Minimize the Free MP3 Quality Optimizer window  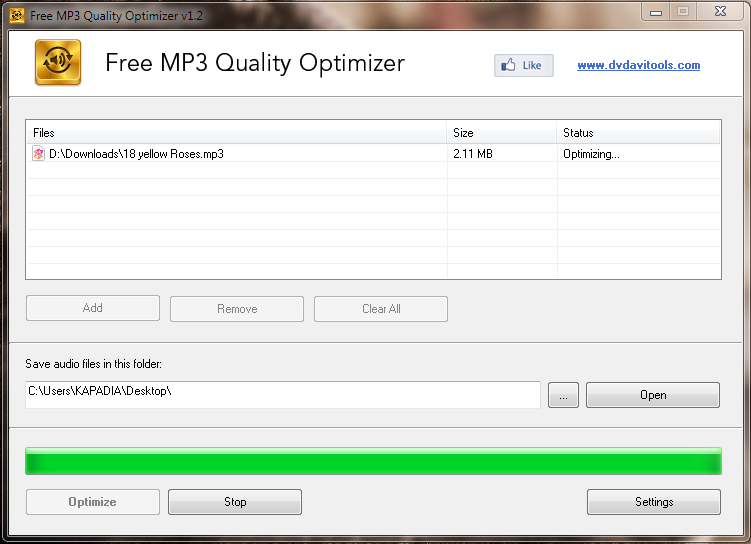point(656,11)
